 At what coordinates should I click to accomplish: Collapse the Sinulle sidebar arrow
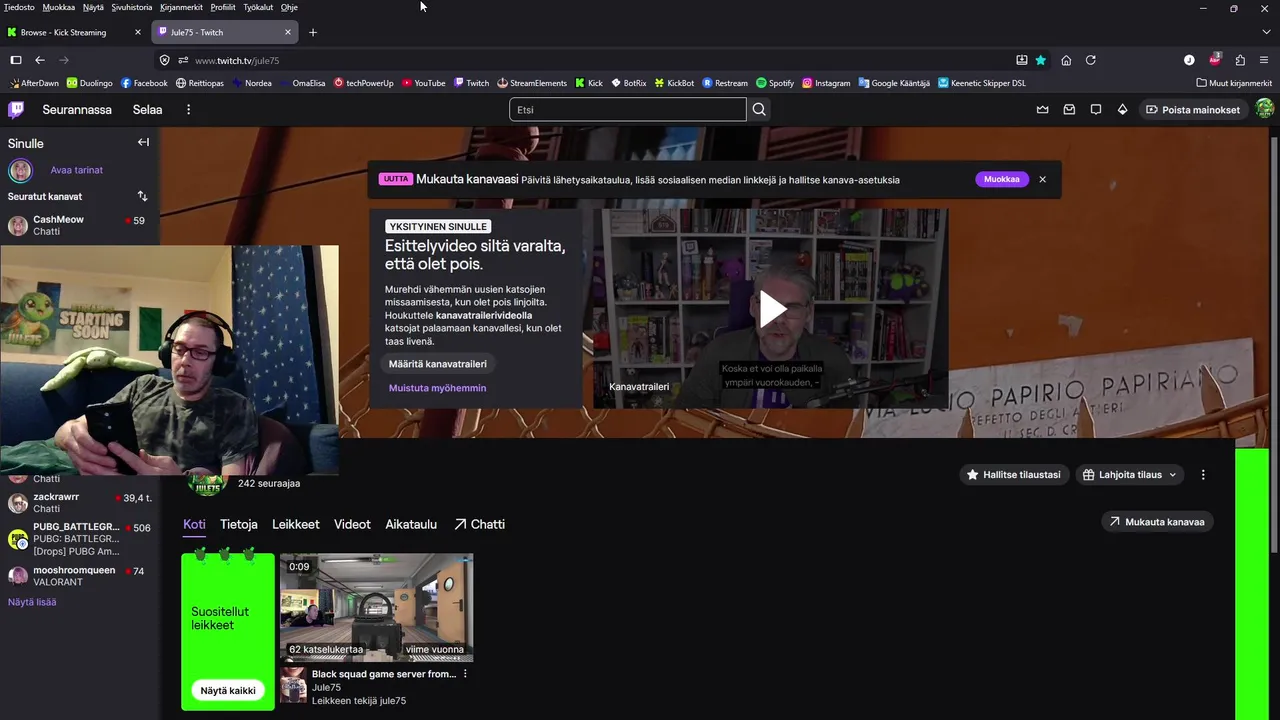coord(143,142)
